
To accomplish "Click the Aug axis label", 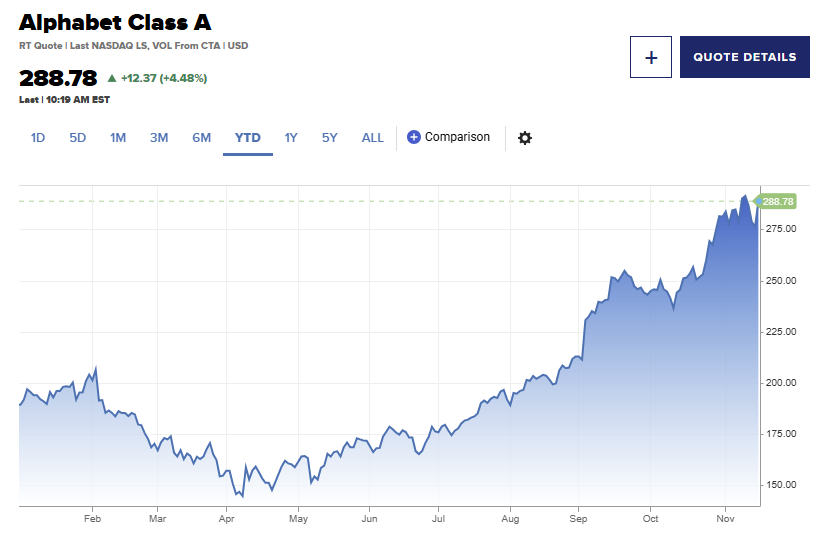I will click(x=510, y=519).
